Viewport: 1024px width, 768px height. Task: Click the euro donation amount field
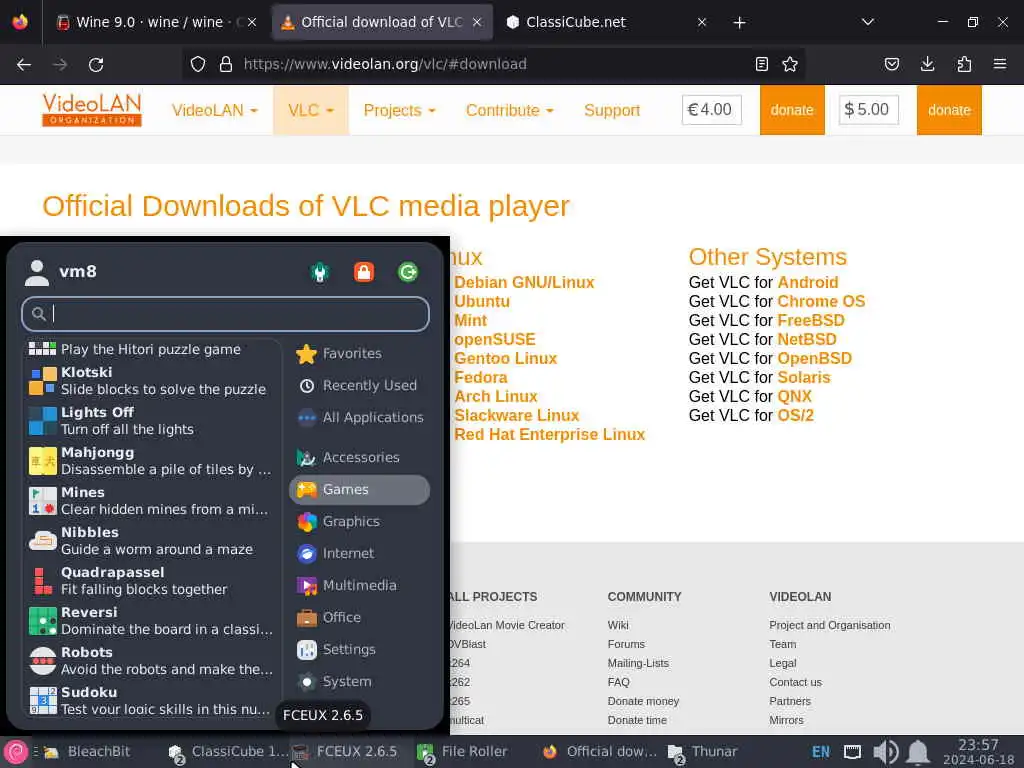pyautogui.click(x=712, y=110)
